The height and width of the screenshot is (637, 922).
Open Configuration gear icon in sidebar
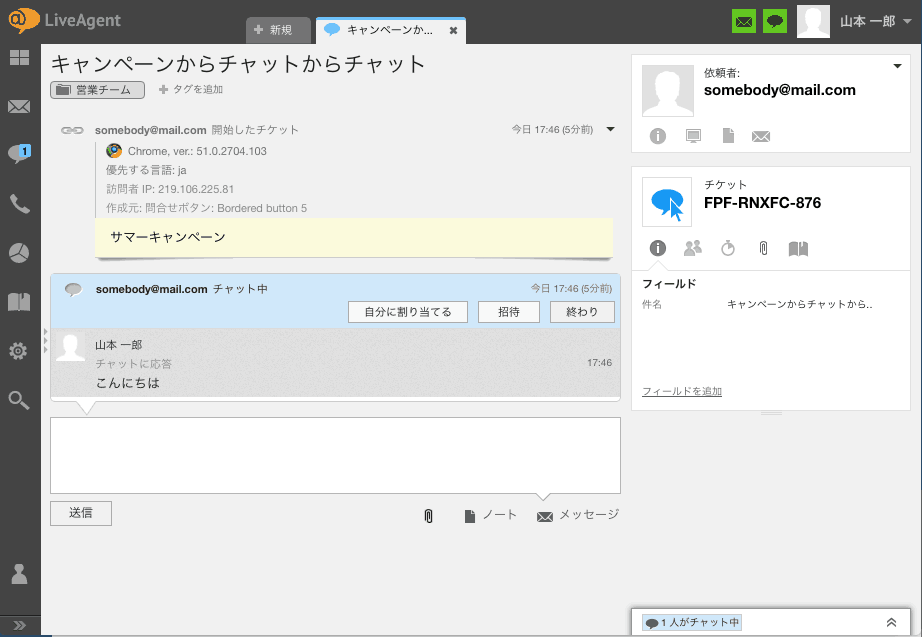[x=19, y=351]
